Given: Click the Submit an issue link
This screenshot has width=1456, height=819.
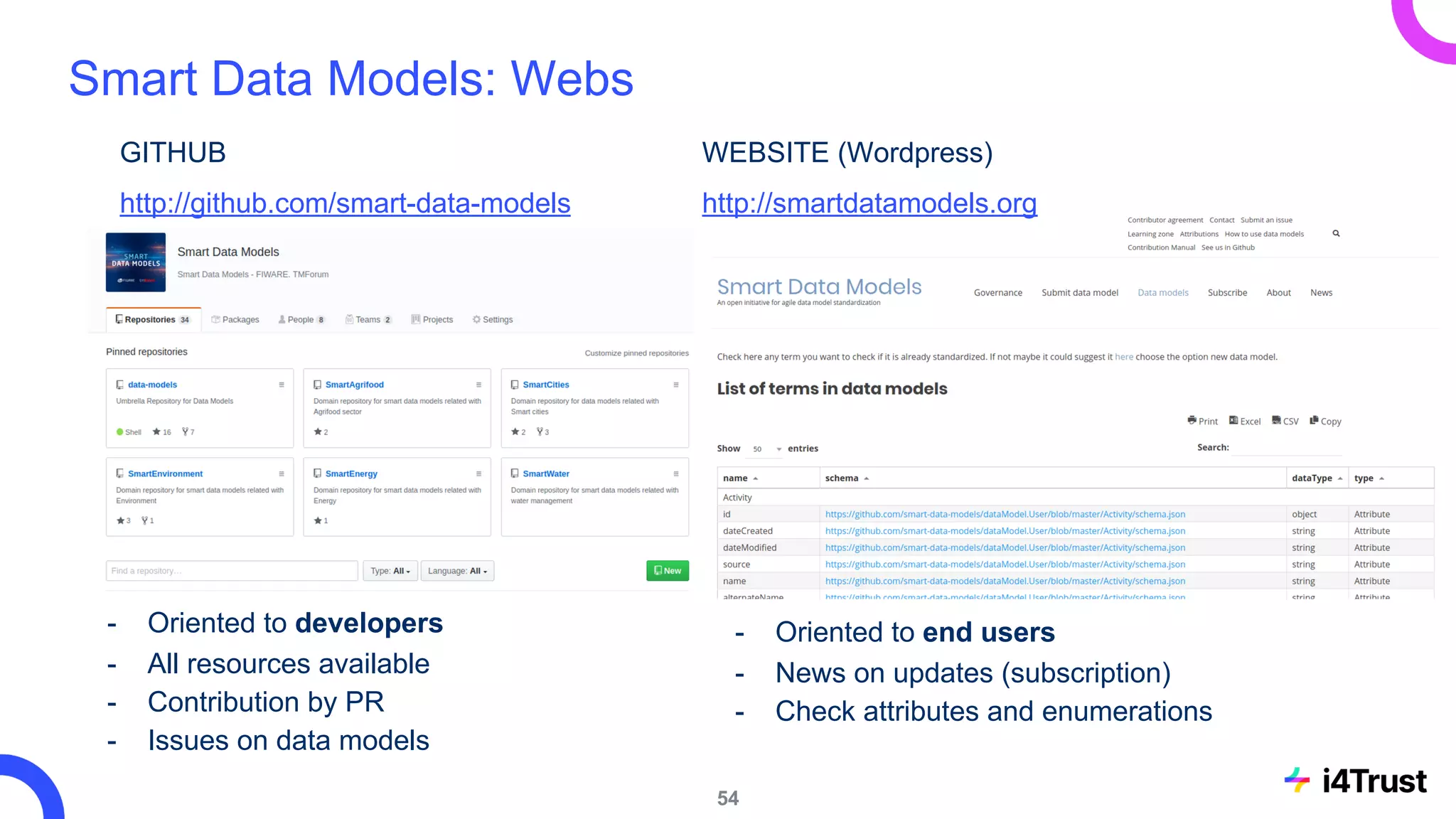Looking at the screenshot, I should tap(1266, 220).
